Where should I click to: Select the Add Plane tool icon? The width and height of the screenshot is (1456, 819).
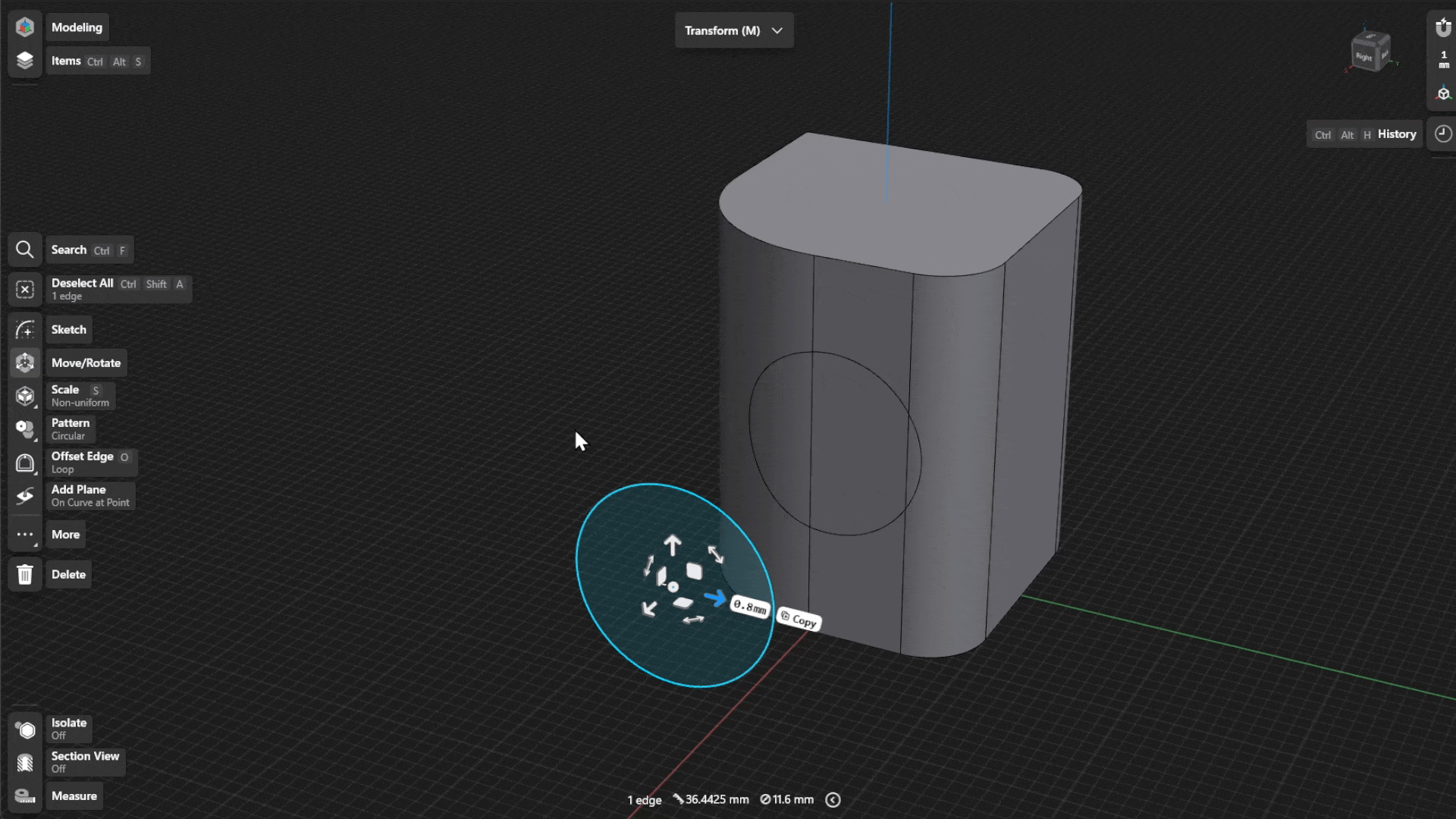[25, 497]
